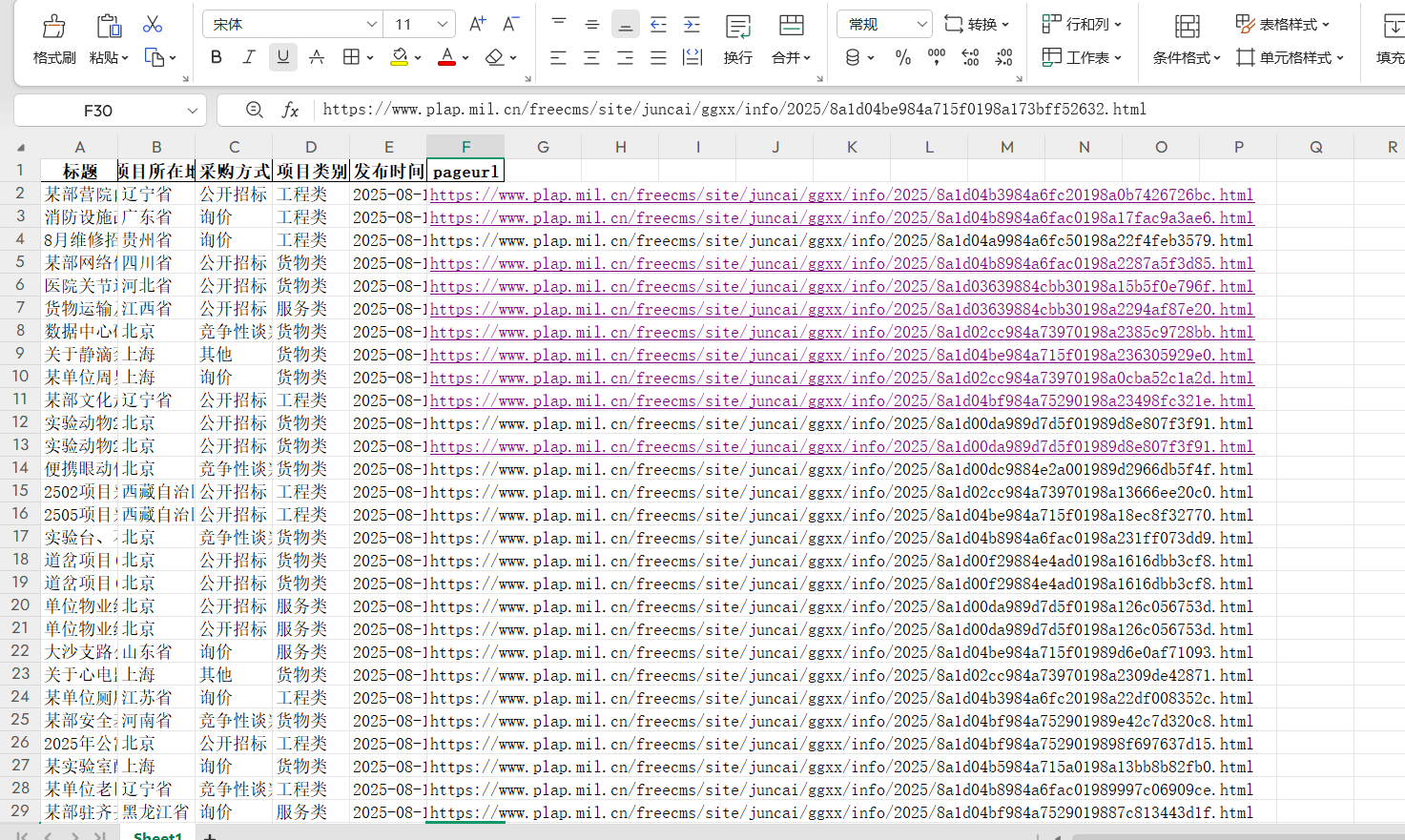Image resolution: width=1405 pixels, height=840 pixels.
Task: Open the hyperlink in cell F2
Action: [841, 195]
